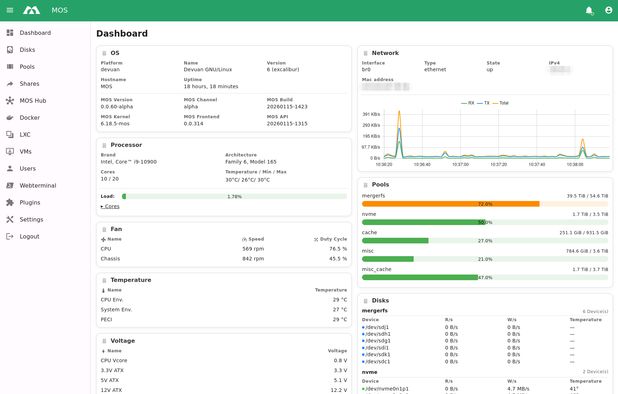
Task: Grab the Network card drag handle
Action: pos(365,53)
